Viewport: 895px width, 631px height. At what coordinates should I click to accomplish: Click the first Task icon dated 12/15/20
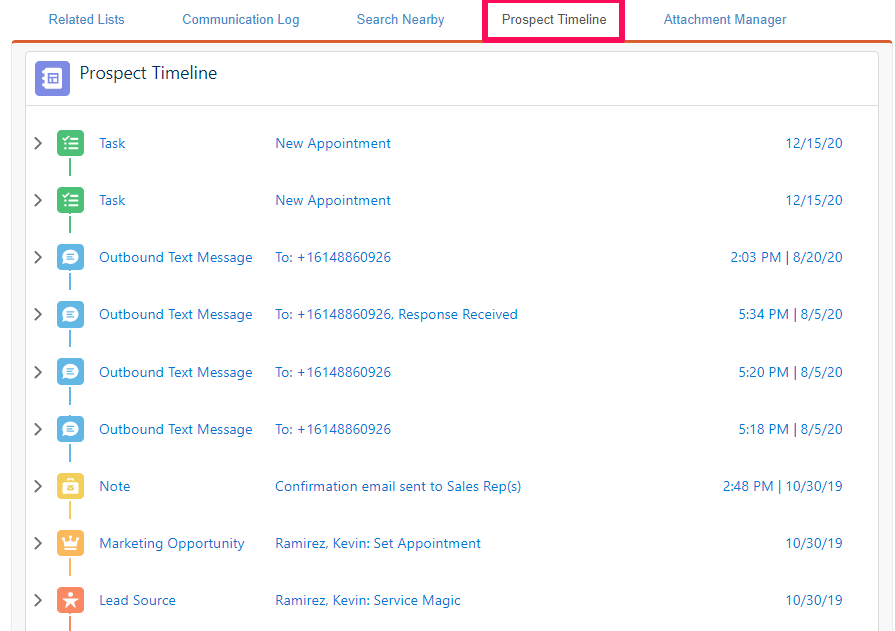[x=70, y=143]
